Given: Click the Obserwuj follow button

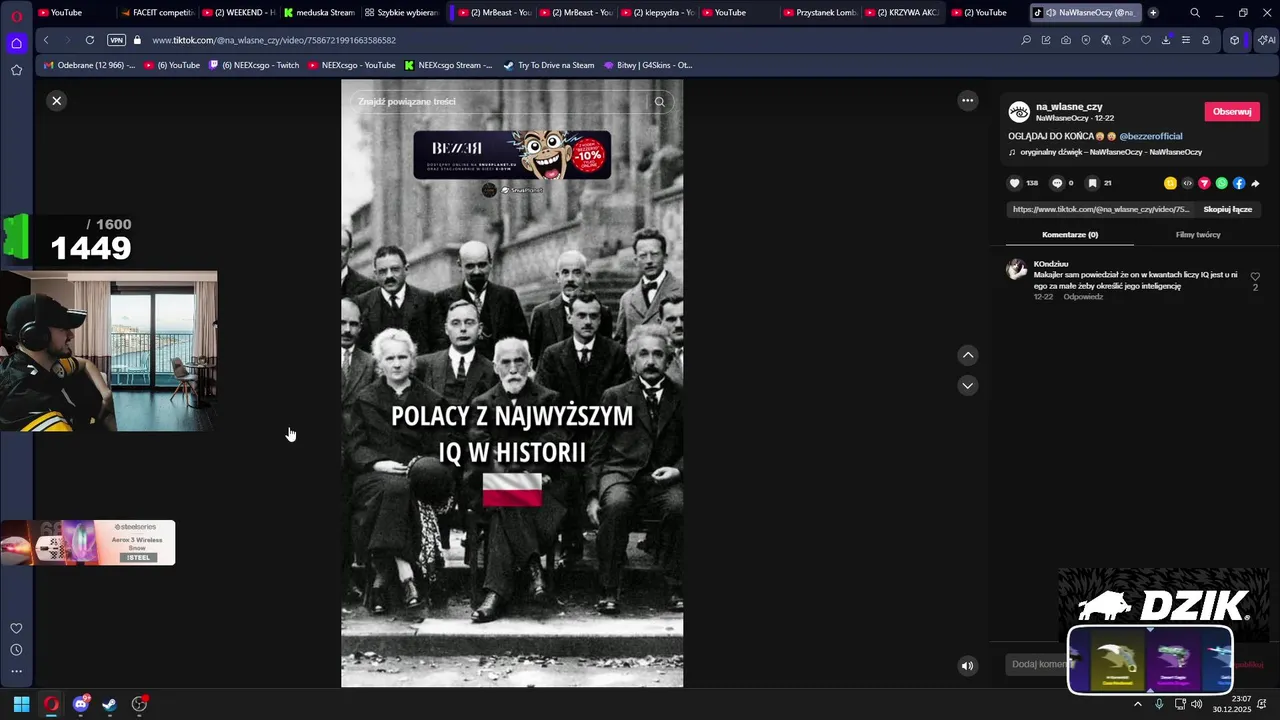Looking at the screenshot, I should pos(1232,111).
